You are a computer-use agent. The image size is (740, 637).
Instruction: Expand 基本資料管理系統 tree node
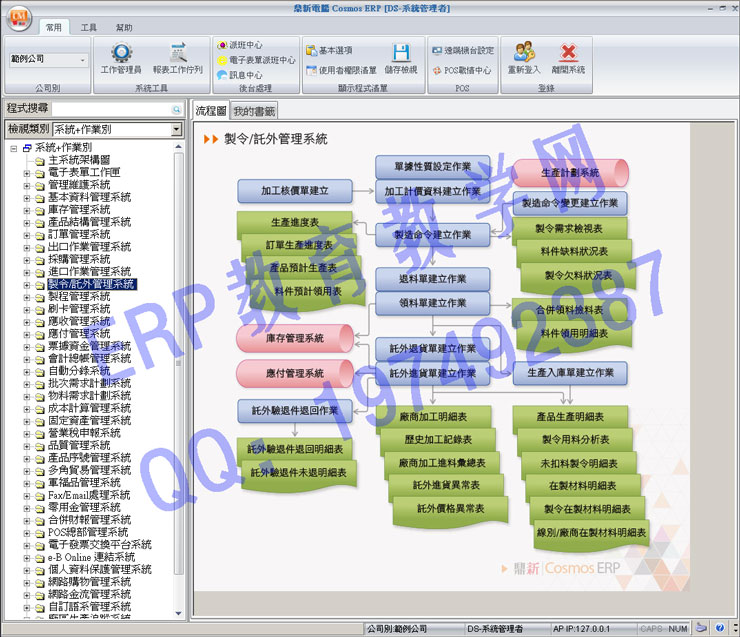coord(27,198)
